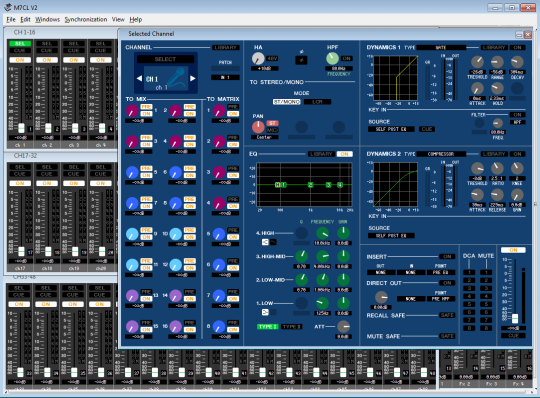Click the CH 1 microphone channel icon
This screenshot has width=540, height=398.
pos(177,78)
